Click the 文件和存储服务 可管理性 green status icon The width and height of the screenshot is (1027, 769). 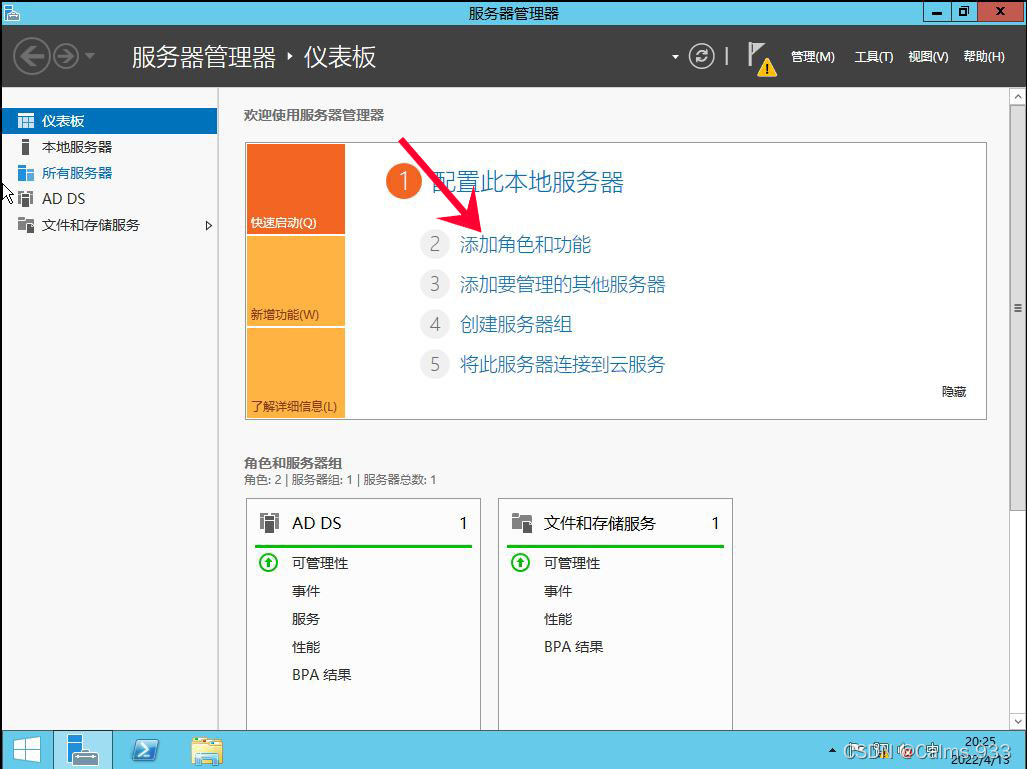tap(521, 563)
